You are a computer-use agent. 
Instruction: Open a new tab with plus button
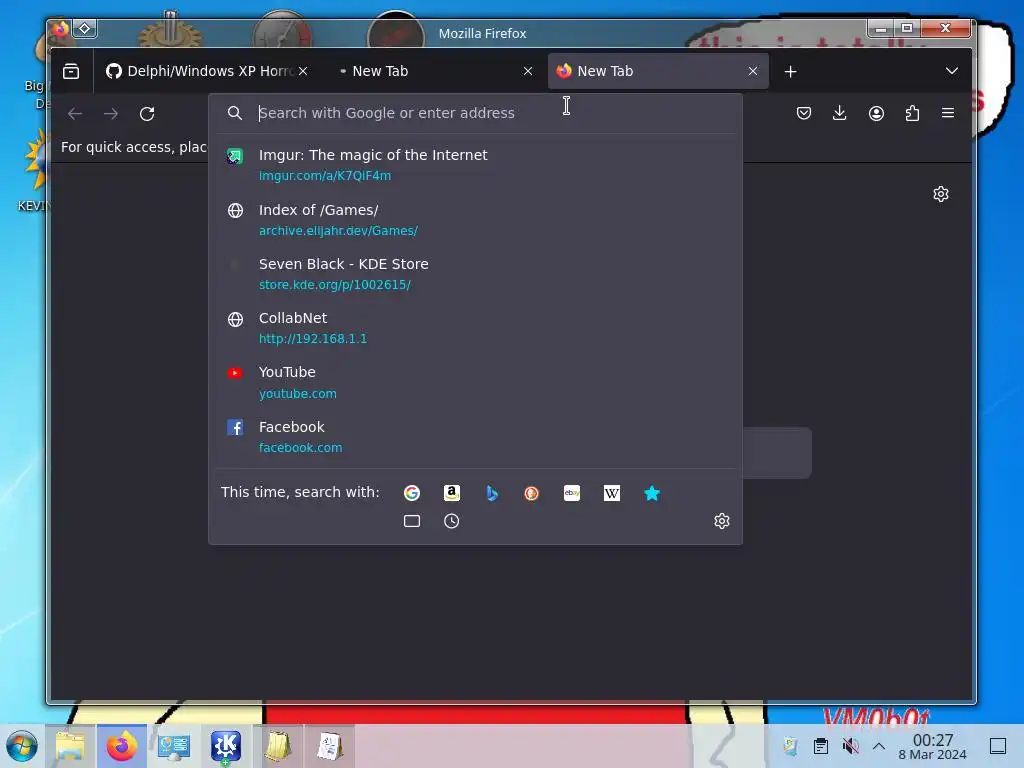click(x=790, y=71)
